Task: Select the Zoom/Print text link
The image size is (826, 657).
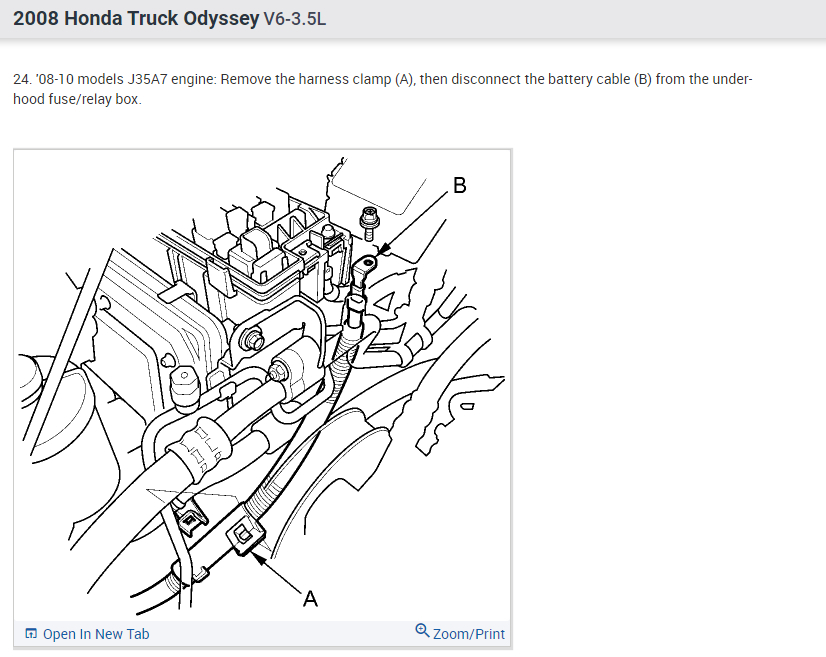Action: pos(469,634)
